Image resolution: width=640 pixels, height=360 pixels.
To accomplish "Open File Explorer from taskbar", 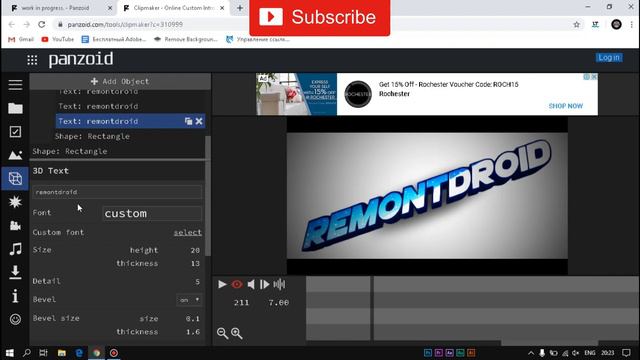I will pos(62,353).
